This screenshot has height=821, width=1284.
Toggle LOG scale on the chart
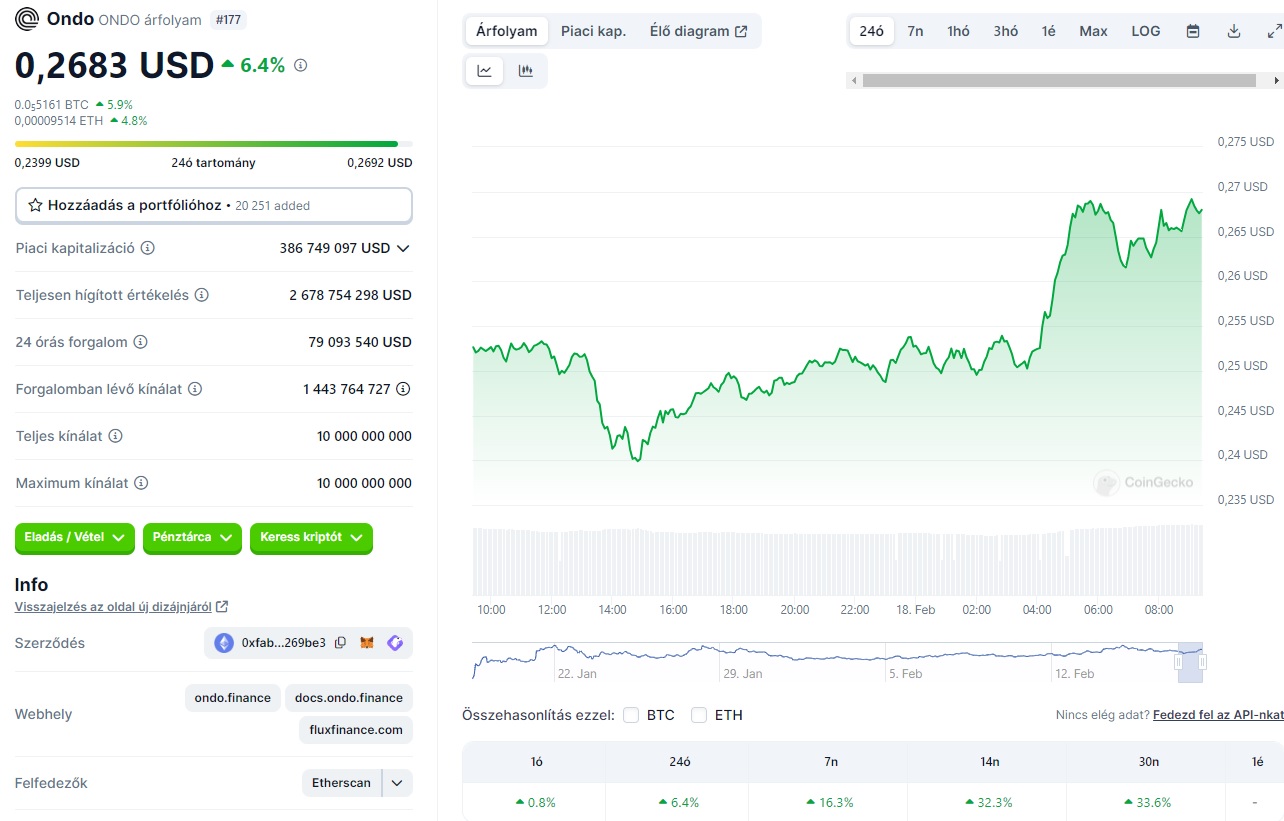pos(1146,31)
